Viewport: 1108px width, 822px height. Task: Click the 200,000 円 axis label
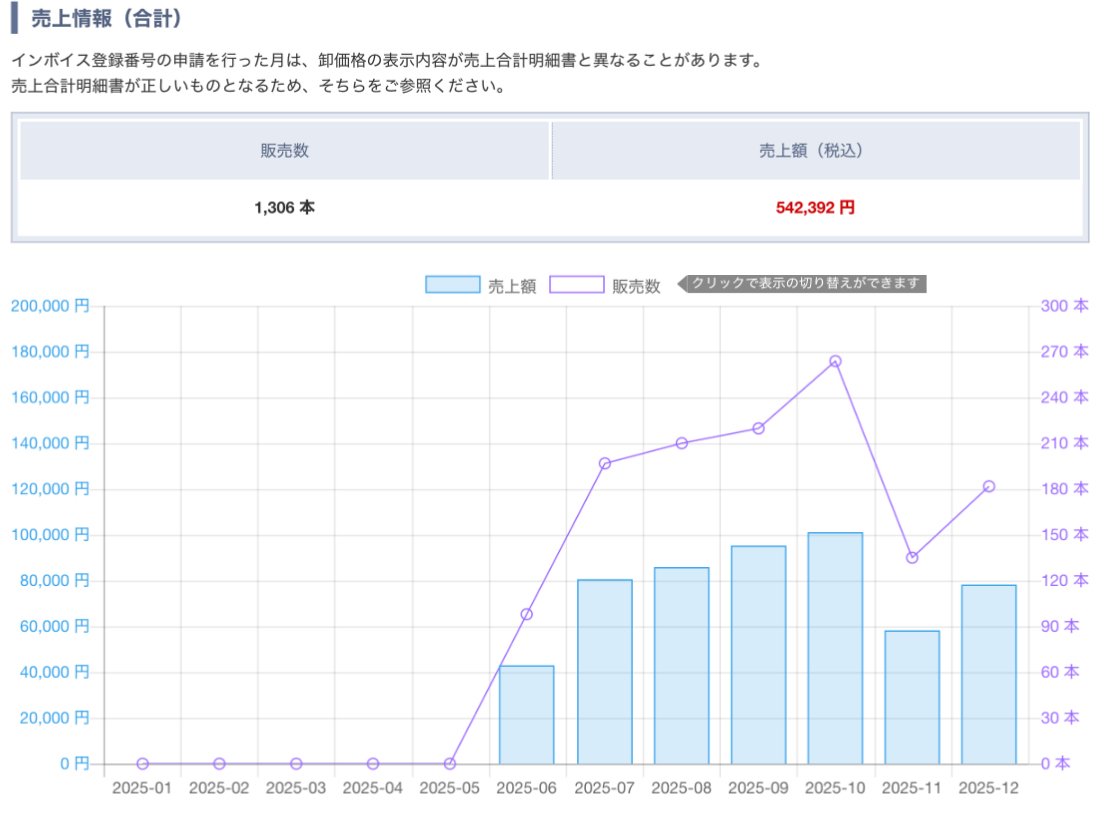[50, 306]
